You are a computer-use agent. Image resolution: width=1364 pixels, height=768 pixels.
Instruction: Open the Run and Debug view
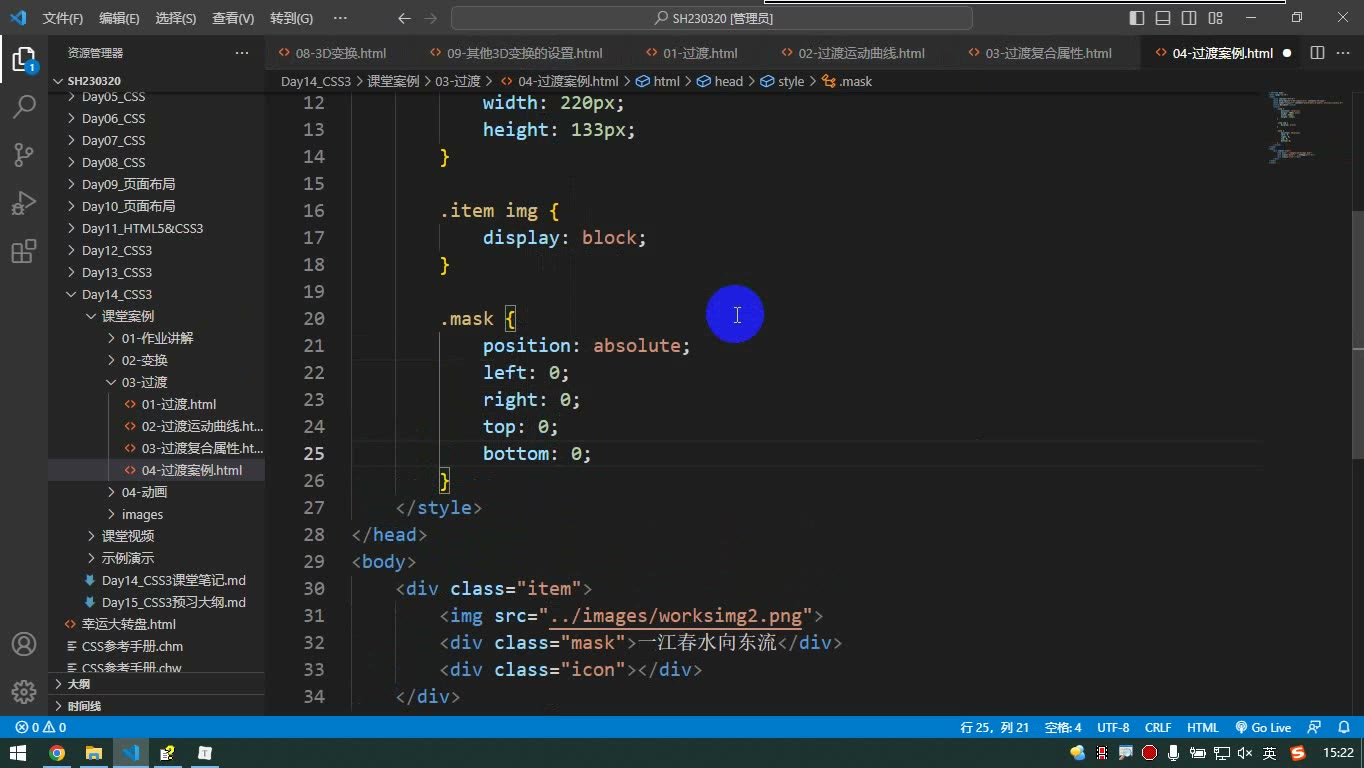point(24,203)
